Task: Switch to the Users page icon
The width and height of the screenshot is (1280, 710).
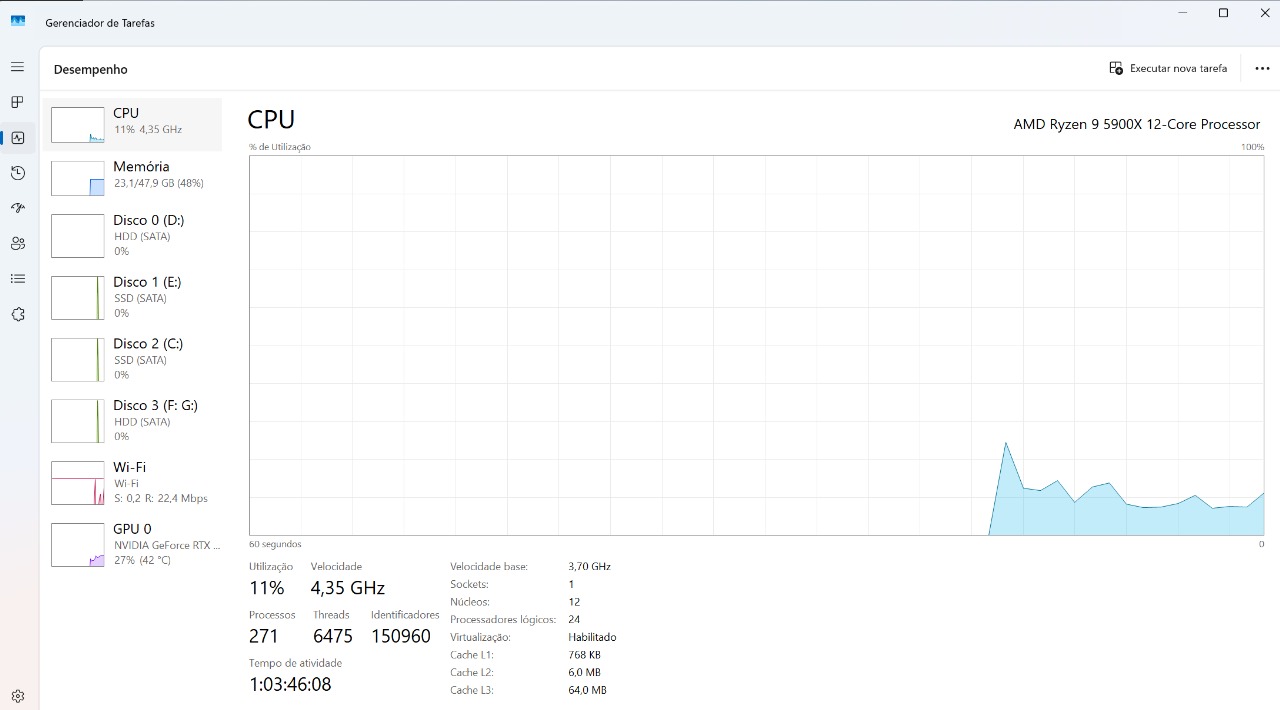Action: (17, 243)
